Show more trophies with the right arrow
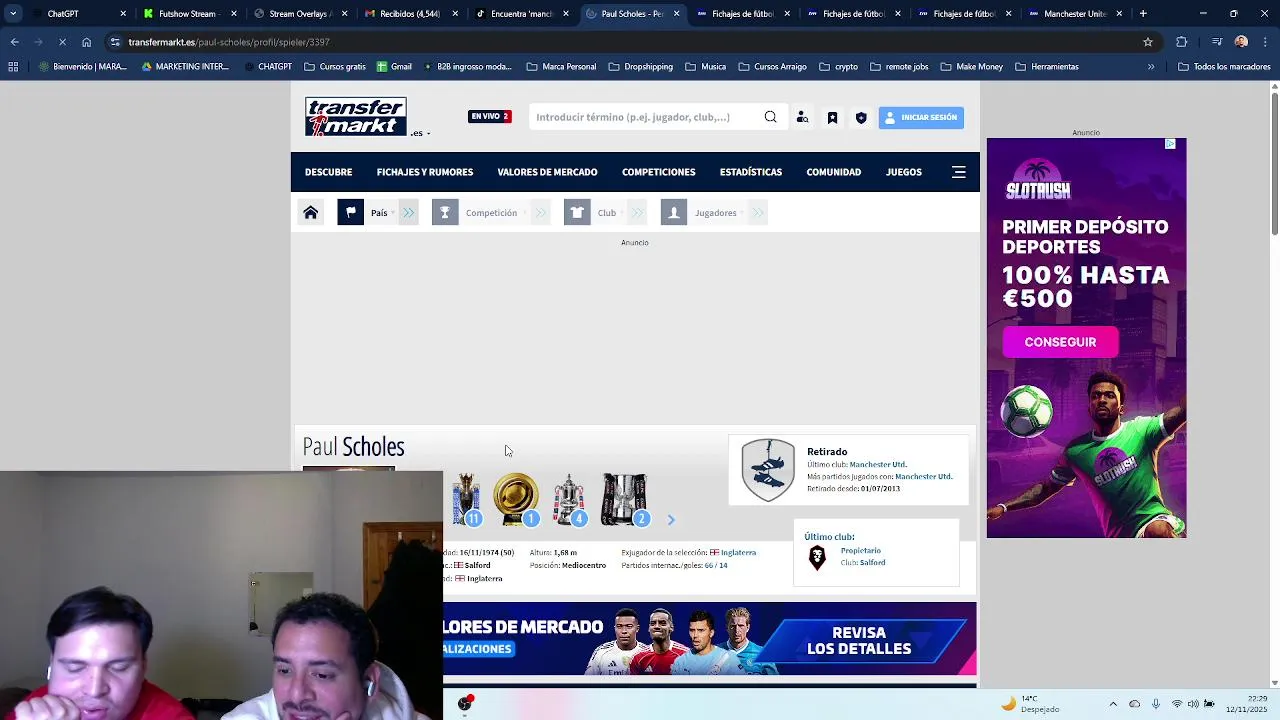Viewport: 1280px width, 720px height. click(x=671, y=520)
